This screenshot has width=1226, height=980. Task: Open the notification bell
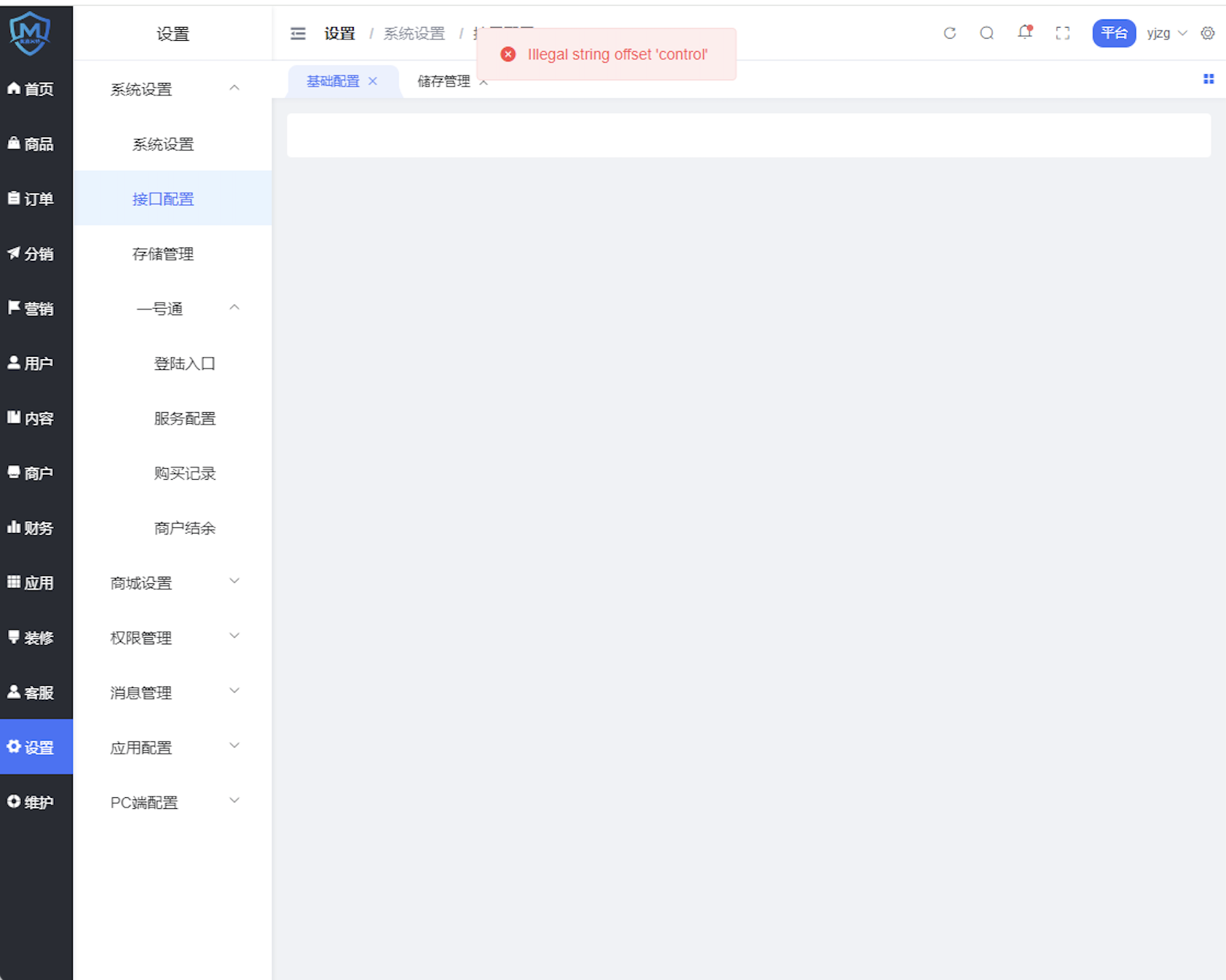[x=1024, y=33]
